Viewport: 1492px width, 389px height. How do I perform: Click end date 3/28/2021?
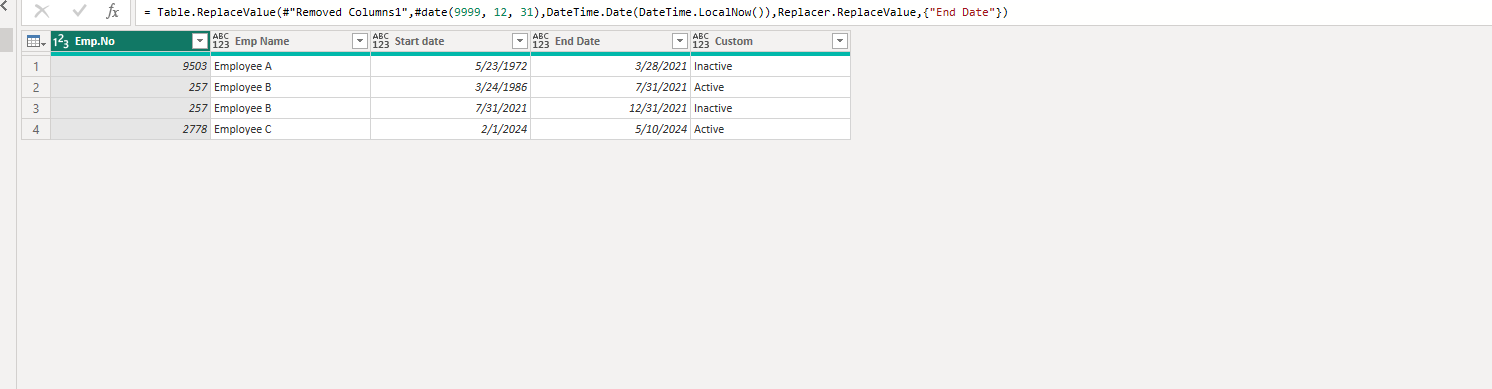pos(611,66)
